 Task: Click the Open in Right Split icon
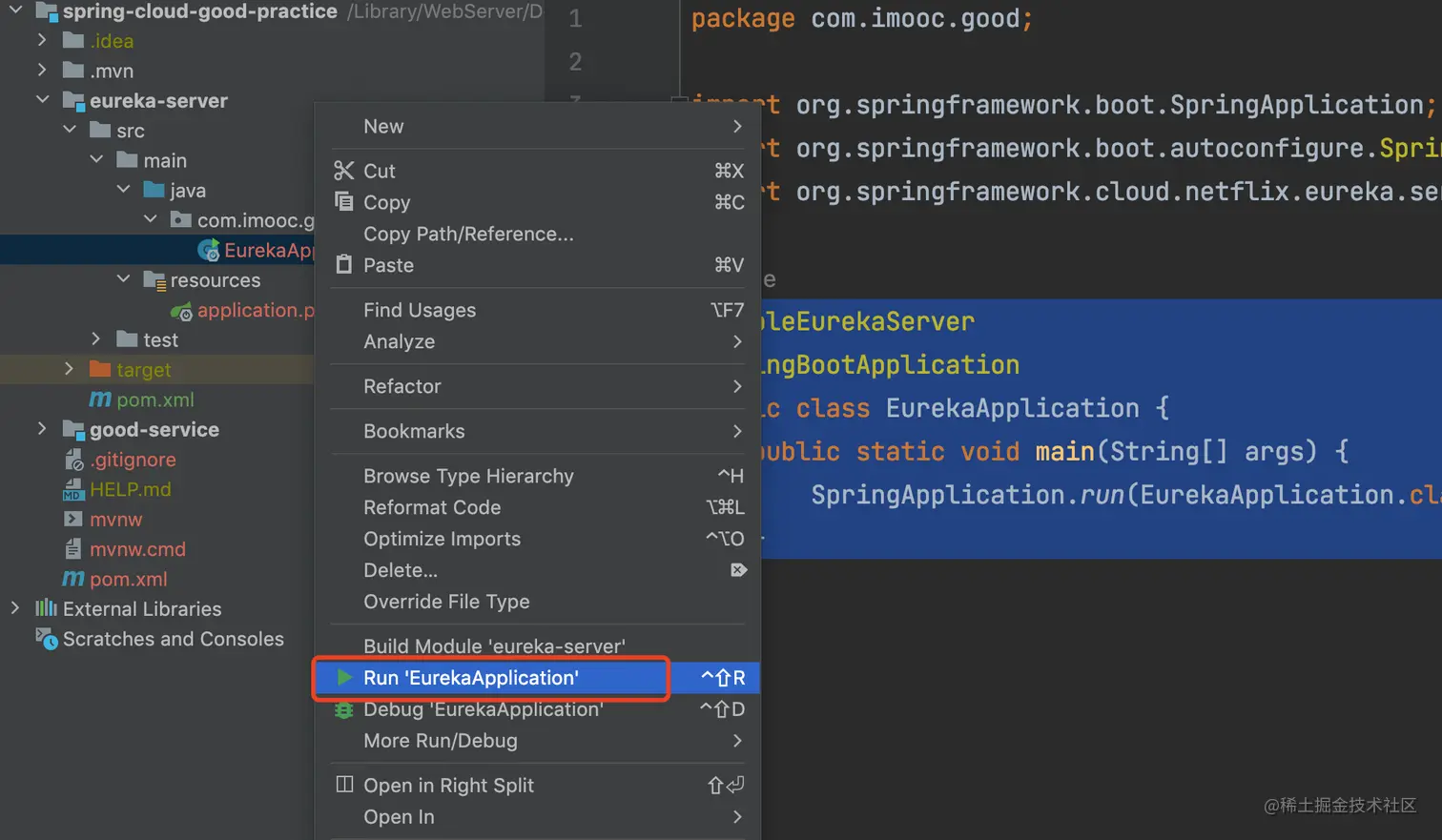click(x=344, y=785)
